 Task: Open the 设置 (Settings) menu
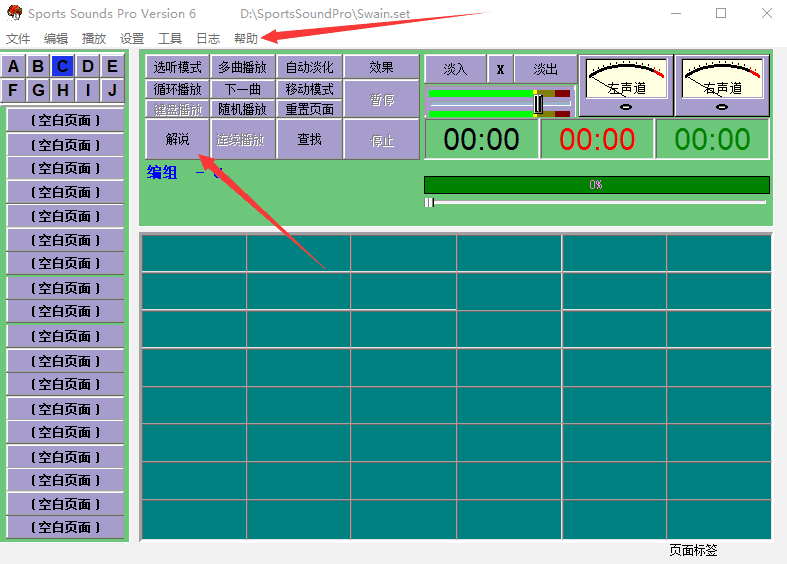[x=132, y=39]
